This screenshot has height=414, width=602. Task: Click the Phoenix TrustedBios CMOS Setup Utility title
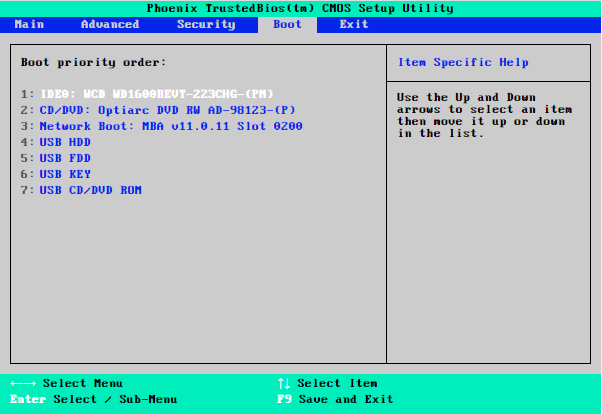300,8
